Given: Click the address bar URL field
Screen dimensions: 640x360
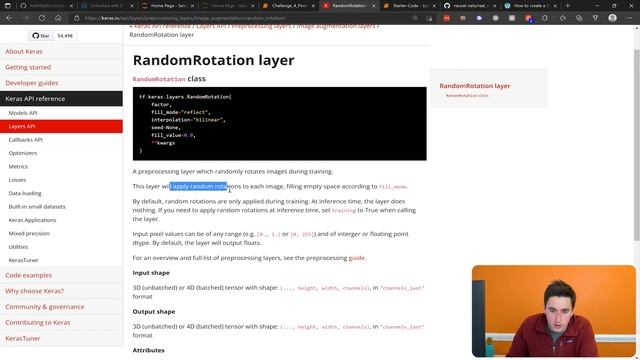Looking at the screenshot, I should (245, 18).
